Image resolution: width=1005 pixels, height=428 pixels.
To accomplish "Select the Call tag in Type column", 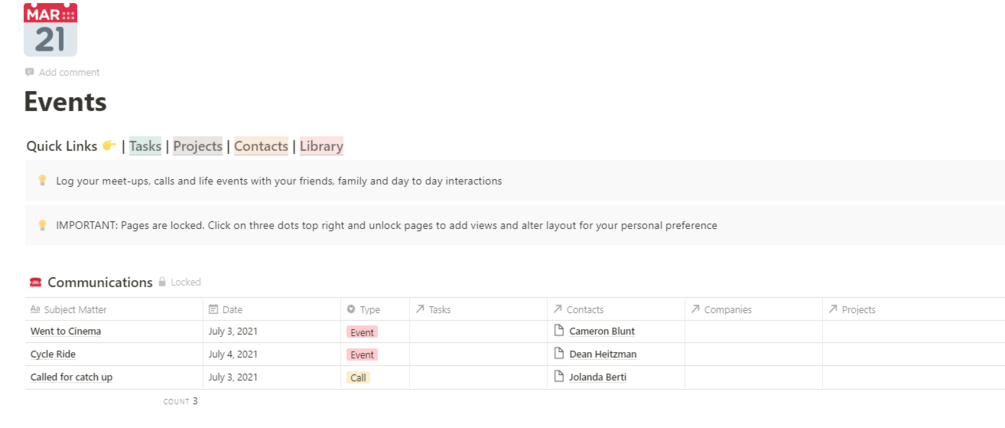I will (x=358, y=378).
